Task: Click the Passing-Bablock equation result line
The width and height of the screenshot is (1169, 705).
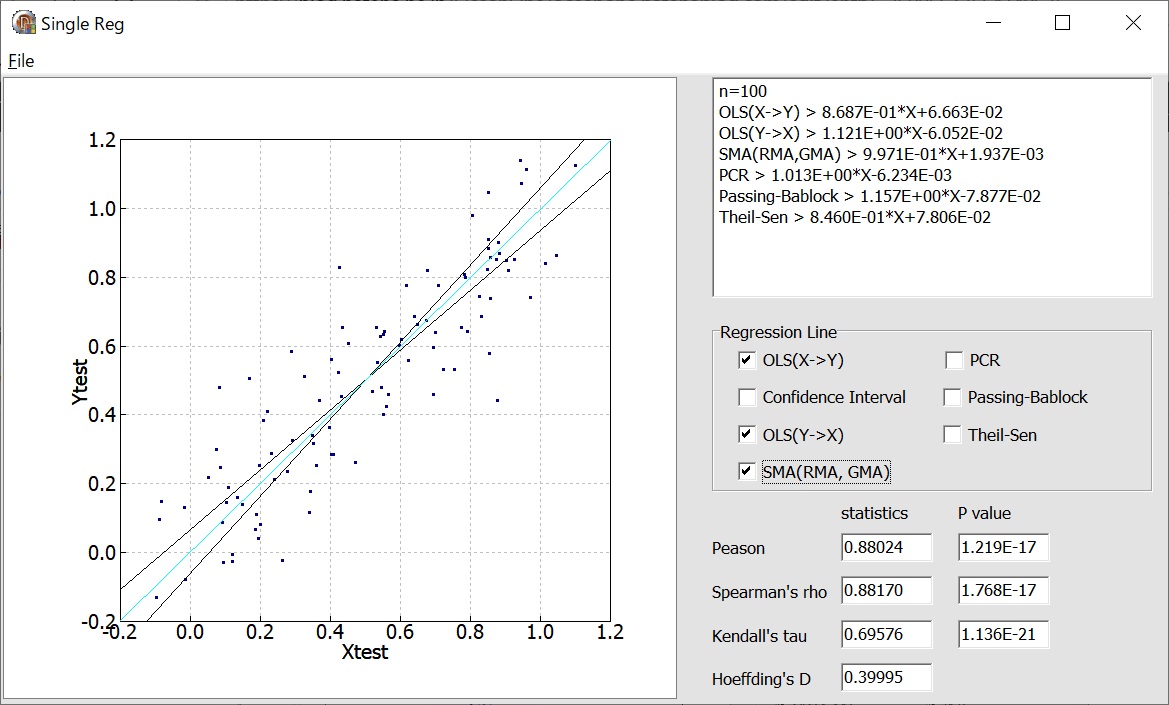Action: (880, 196)
